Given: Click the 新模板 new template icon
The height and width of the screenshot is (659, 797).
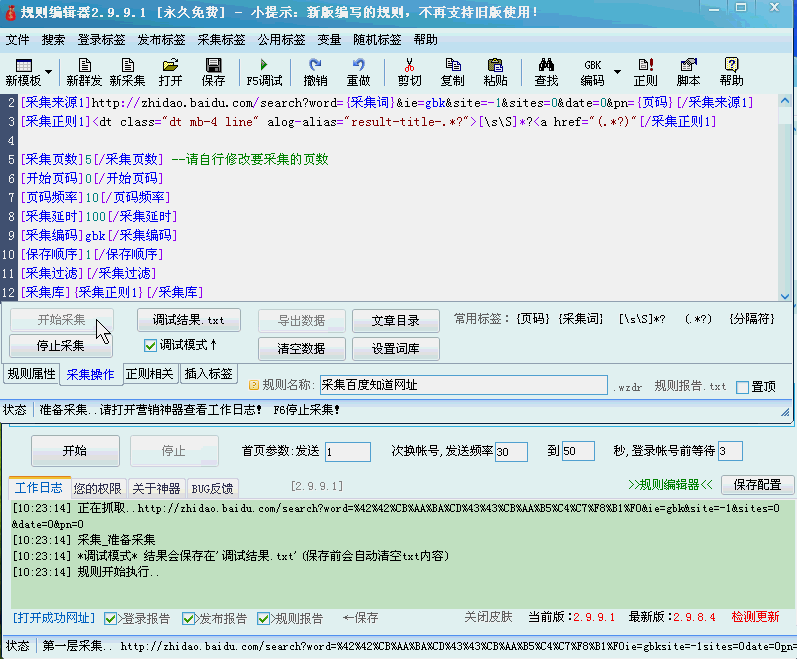Looking at the screenshot, I should point(23,72).
